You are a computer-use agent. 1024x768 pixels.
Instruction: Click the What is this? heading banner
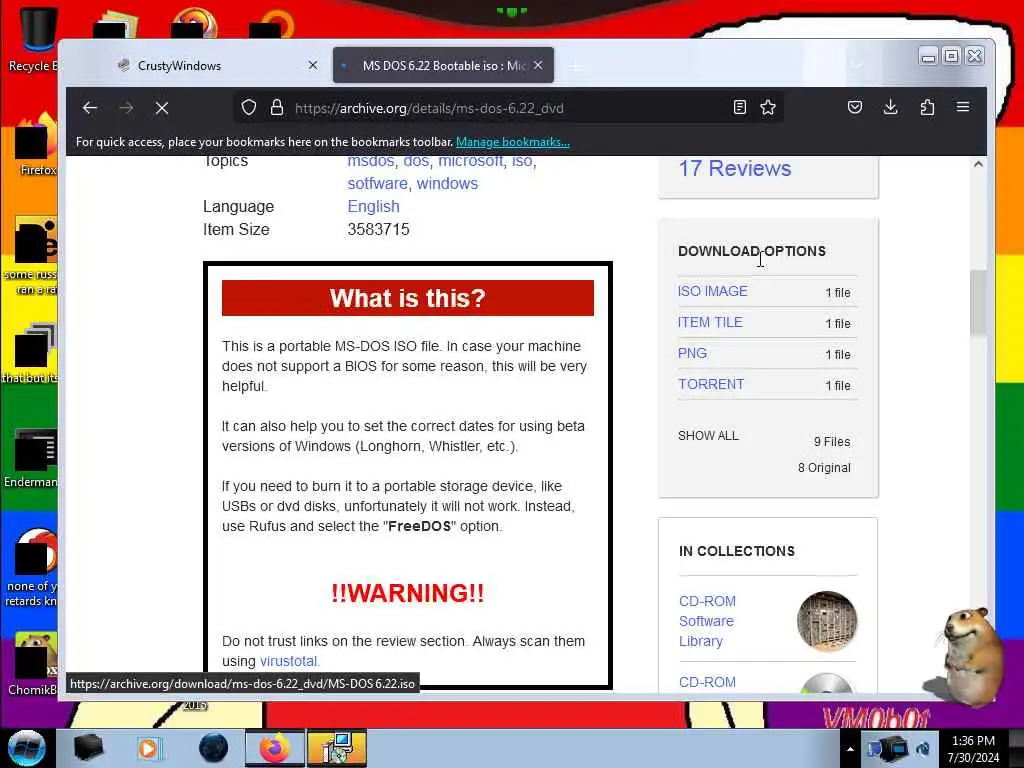[408, 298]
